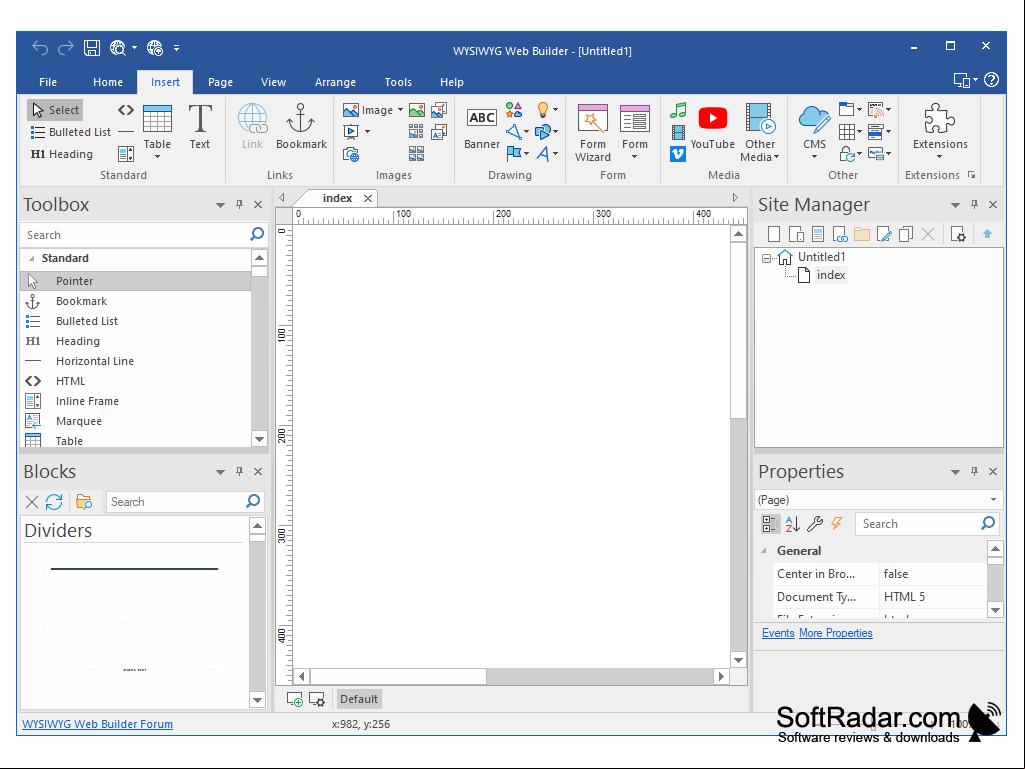1025x769 pixels.
Task: Toggle categorized view in Properties toolbar
Action: coord(770,524)
